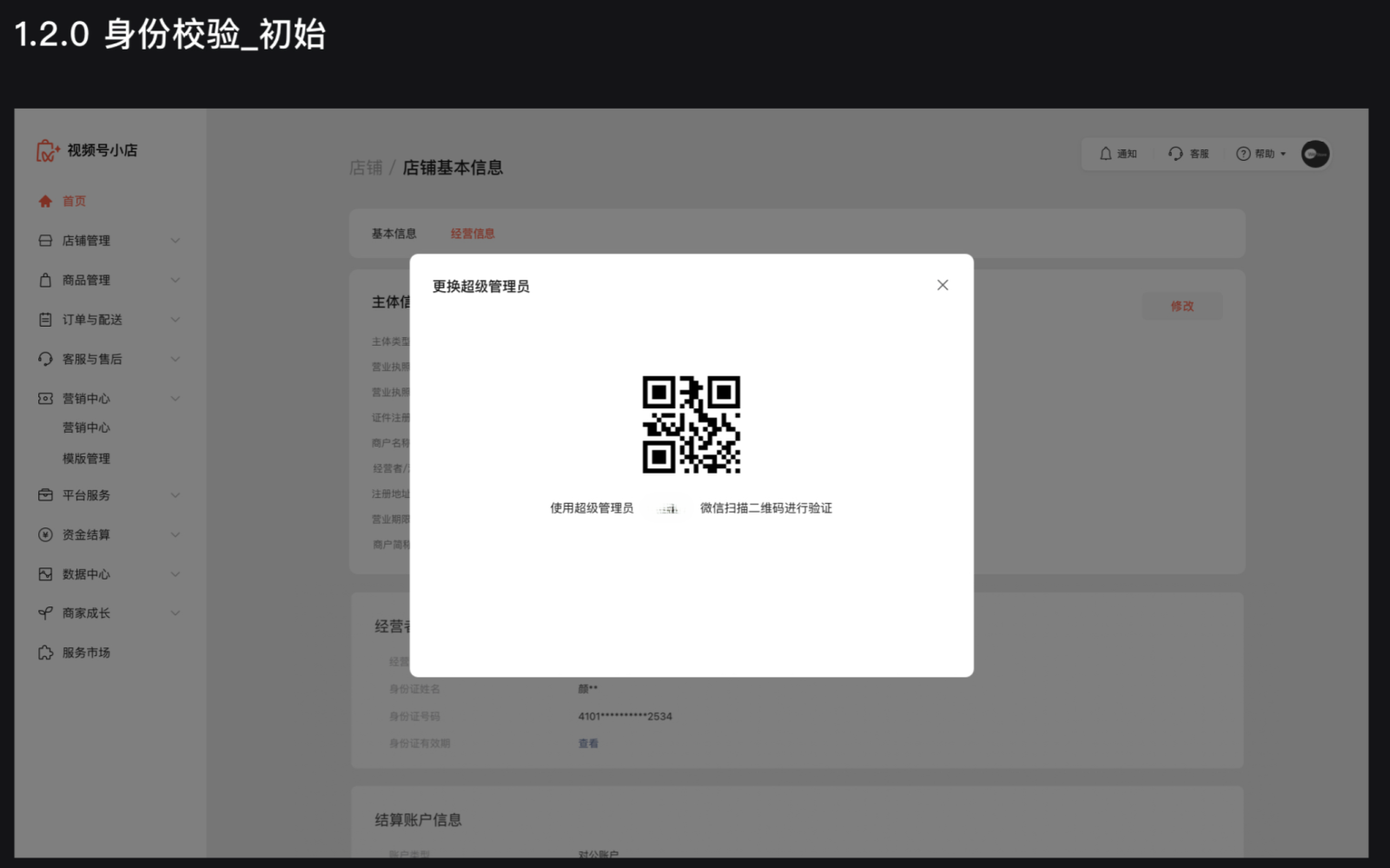The height and width of the screenshot is (868, 1390).
Task: Click the 服务市场 puzzle icon
Action: coord(45,653)
